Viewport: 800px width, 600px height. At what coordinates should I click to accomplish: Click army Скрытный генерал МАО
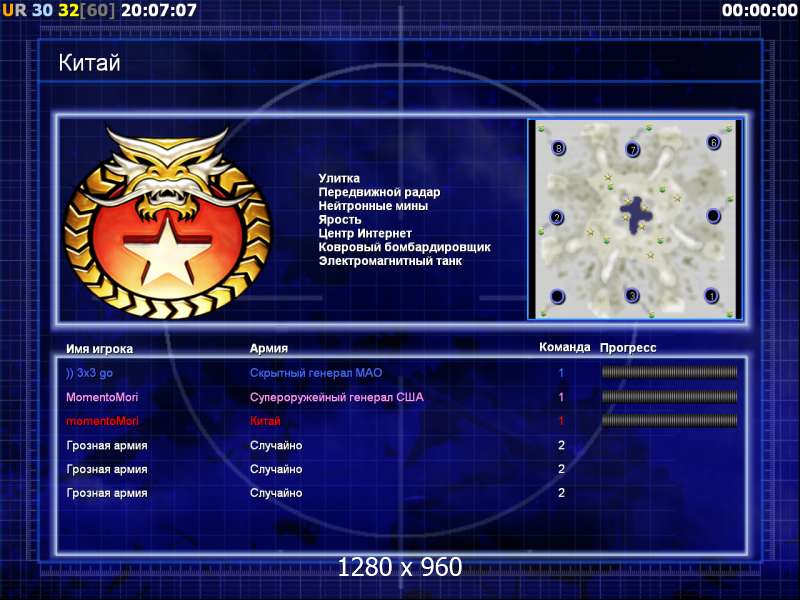tap(316, 372)
